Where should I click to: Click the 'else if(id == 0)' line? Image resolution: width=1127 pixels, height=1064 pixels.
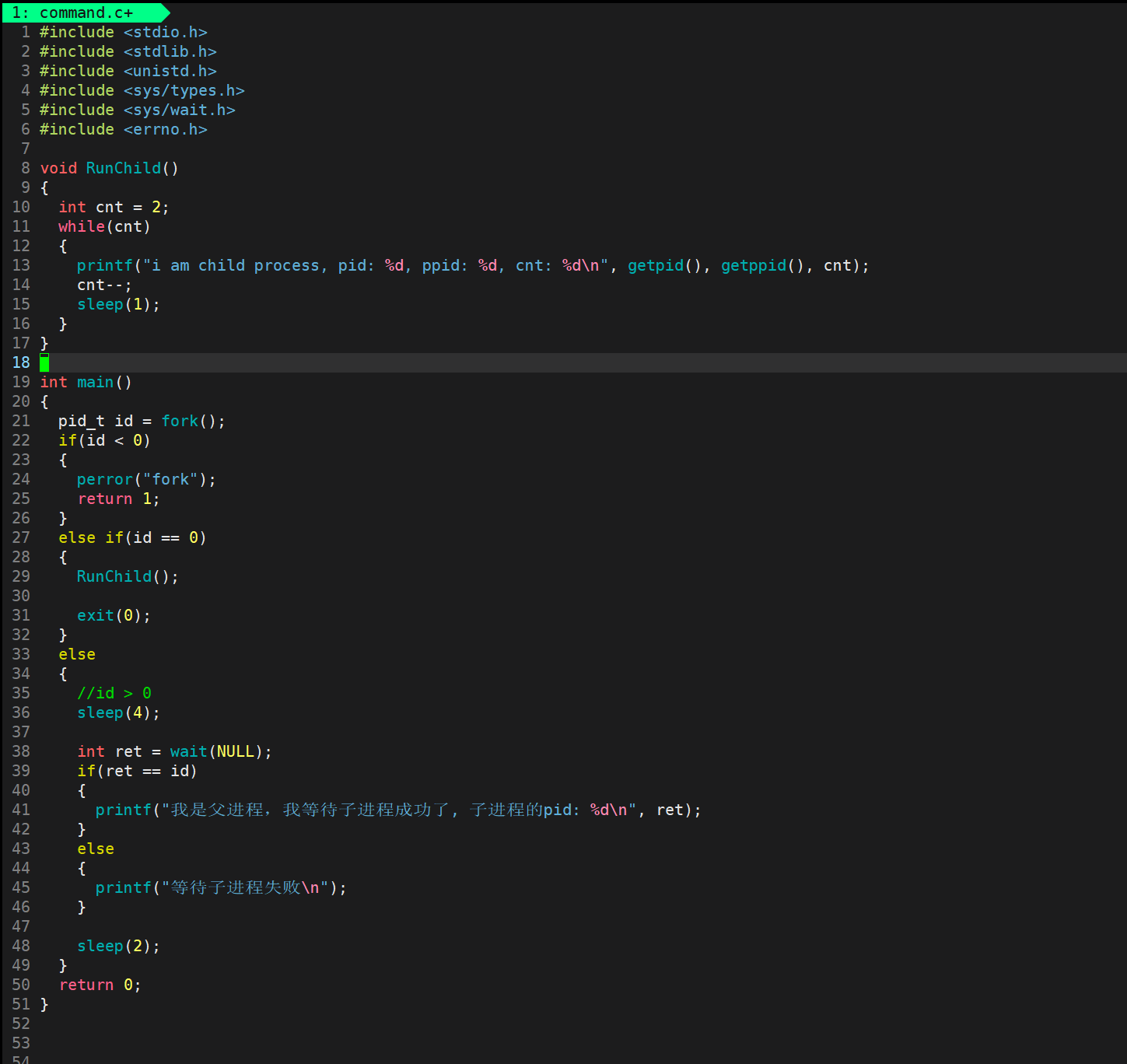132,537
